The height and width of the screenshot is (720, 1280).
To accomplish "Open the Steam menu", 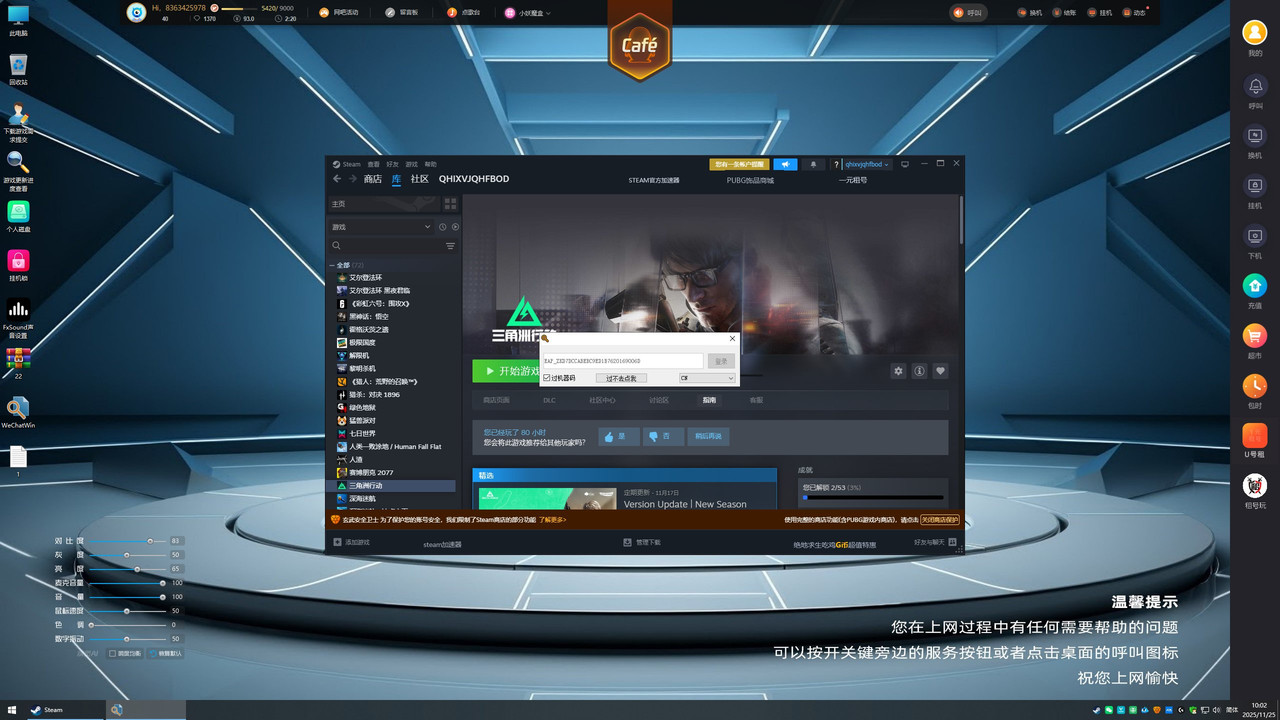I will coord(348,164).
